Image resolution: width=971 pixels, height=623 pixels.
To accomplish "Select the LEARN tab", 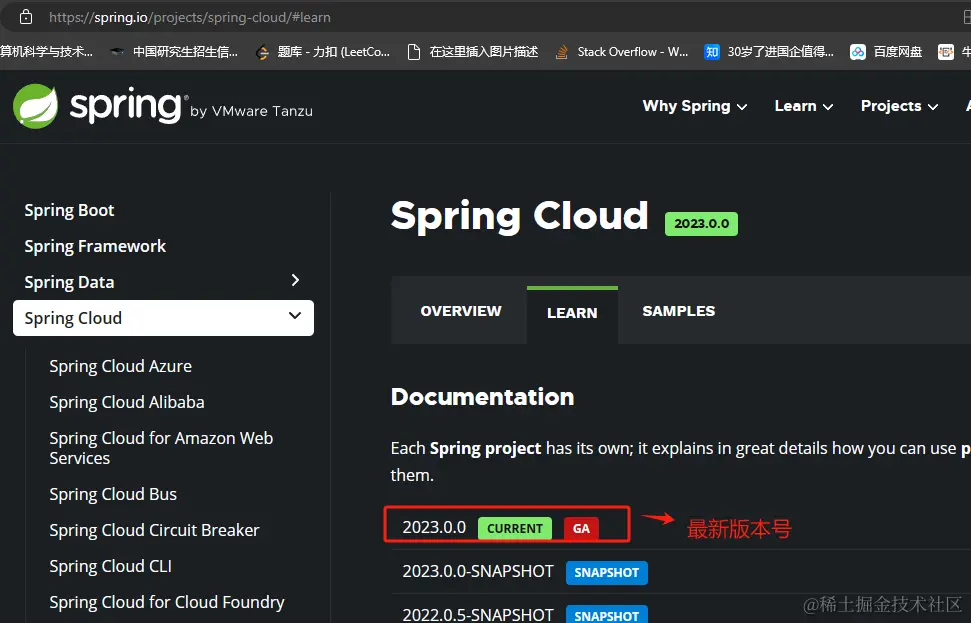I will click(572, 313).
